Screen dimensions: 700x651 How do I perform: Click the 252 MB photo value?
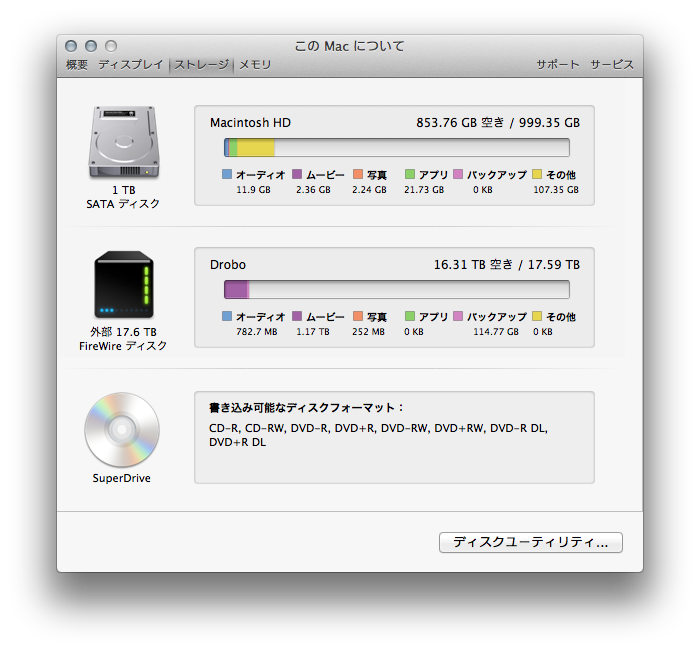[x=368, y=332]
